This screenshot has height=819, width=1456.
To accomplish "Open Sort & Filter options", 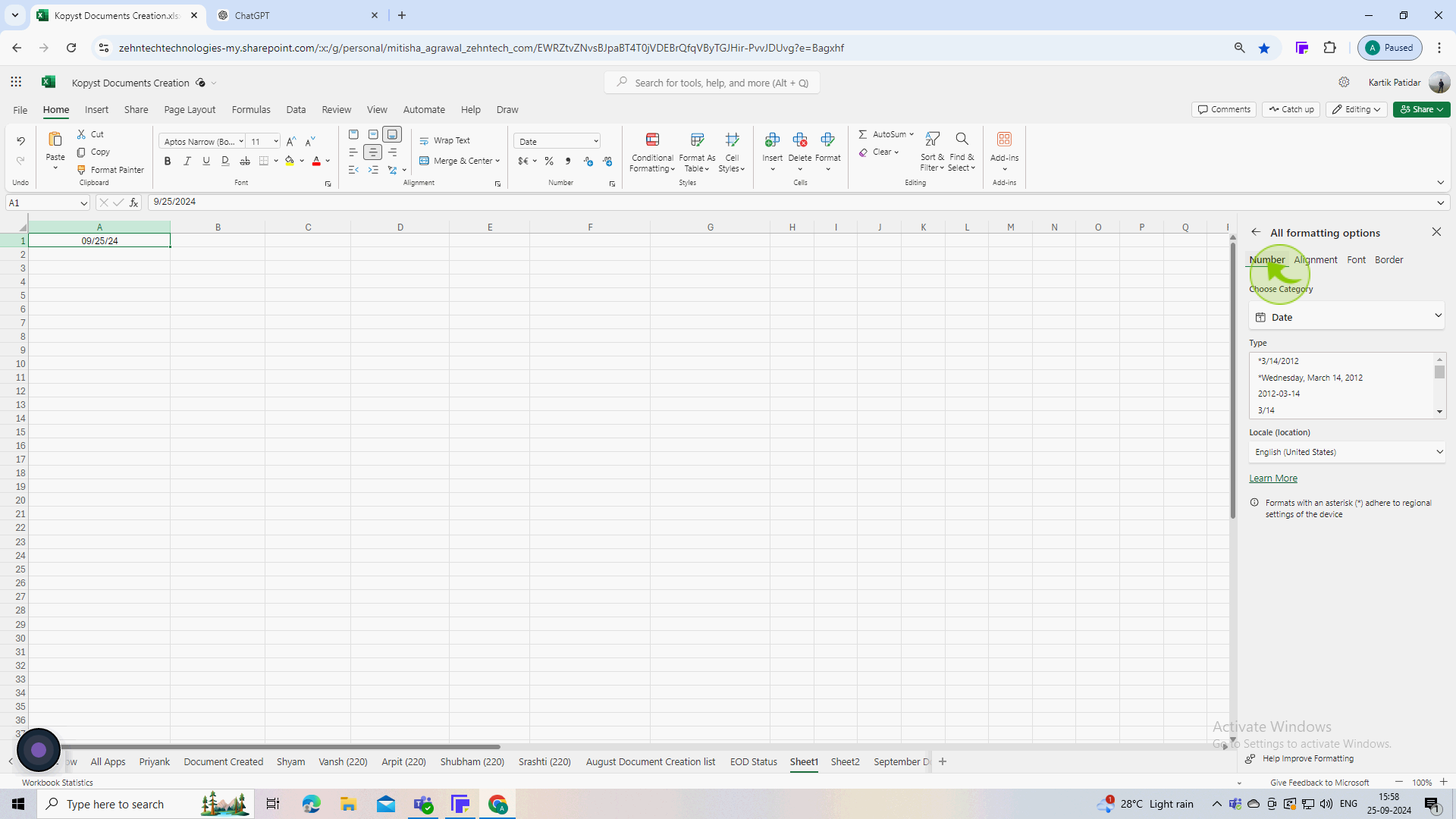I will (x=932, y=151).
